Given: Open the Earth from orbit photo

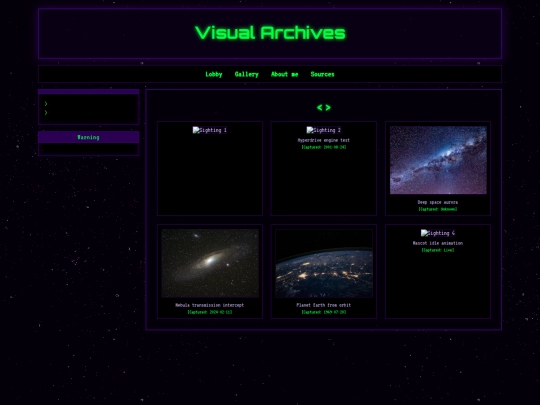Looking at the screenshot, I should point(324,263).
